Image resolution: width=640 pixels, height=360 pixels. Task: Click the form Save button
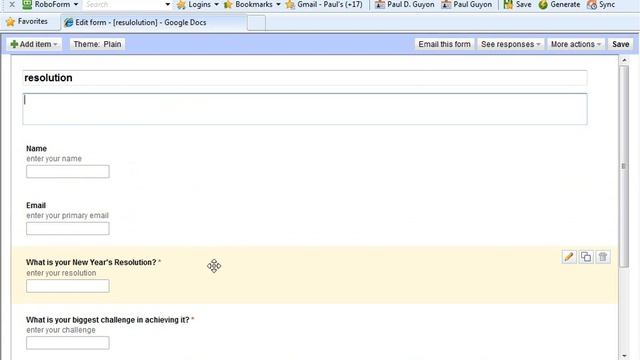point(620,44)
